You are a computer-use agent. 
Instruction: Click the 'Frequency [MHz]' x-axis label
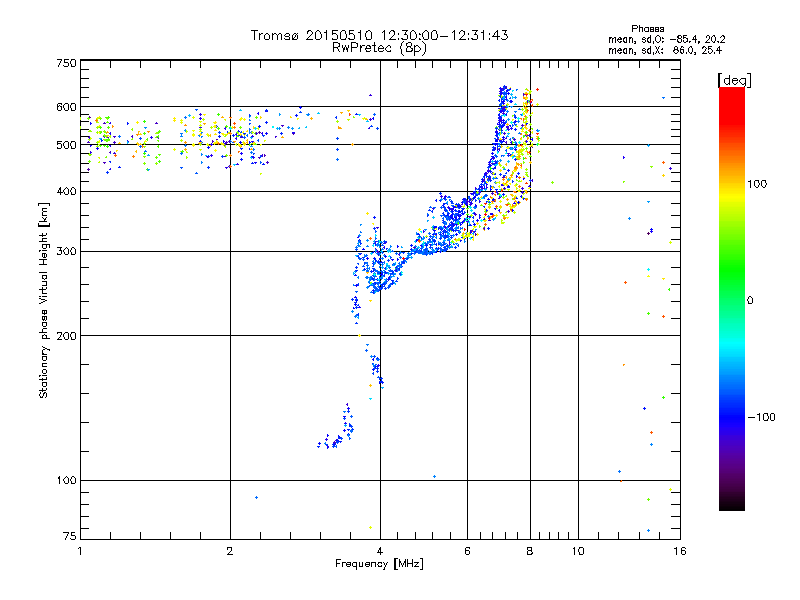click(379, 565)
